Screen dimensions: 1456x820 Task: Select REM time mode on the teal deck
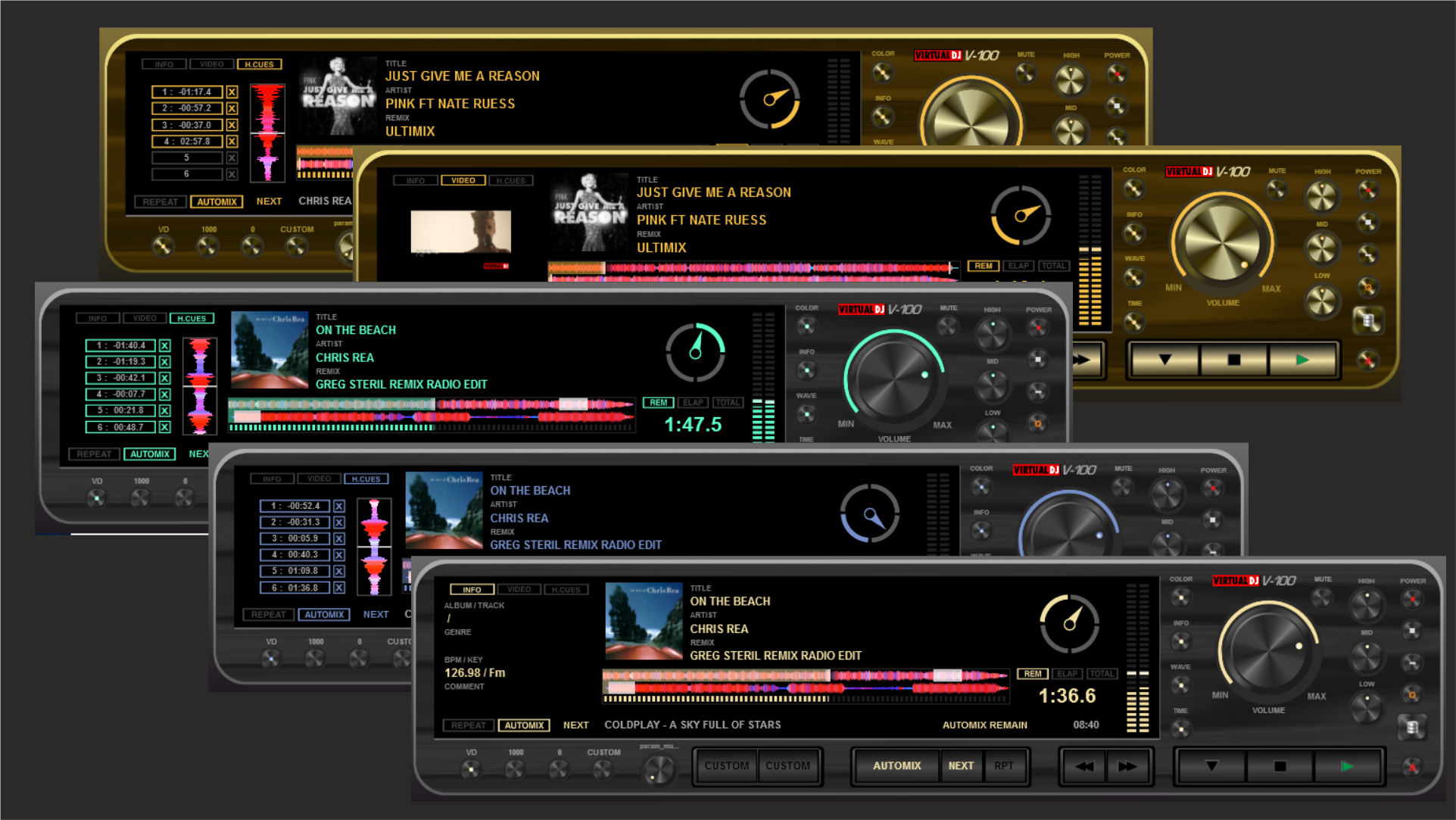pyautogui.click(x=659, y=403)
